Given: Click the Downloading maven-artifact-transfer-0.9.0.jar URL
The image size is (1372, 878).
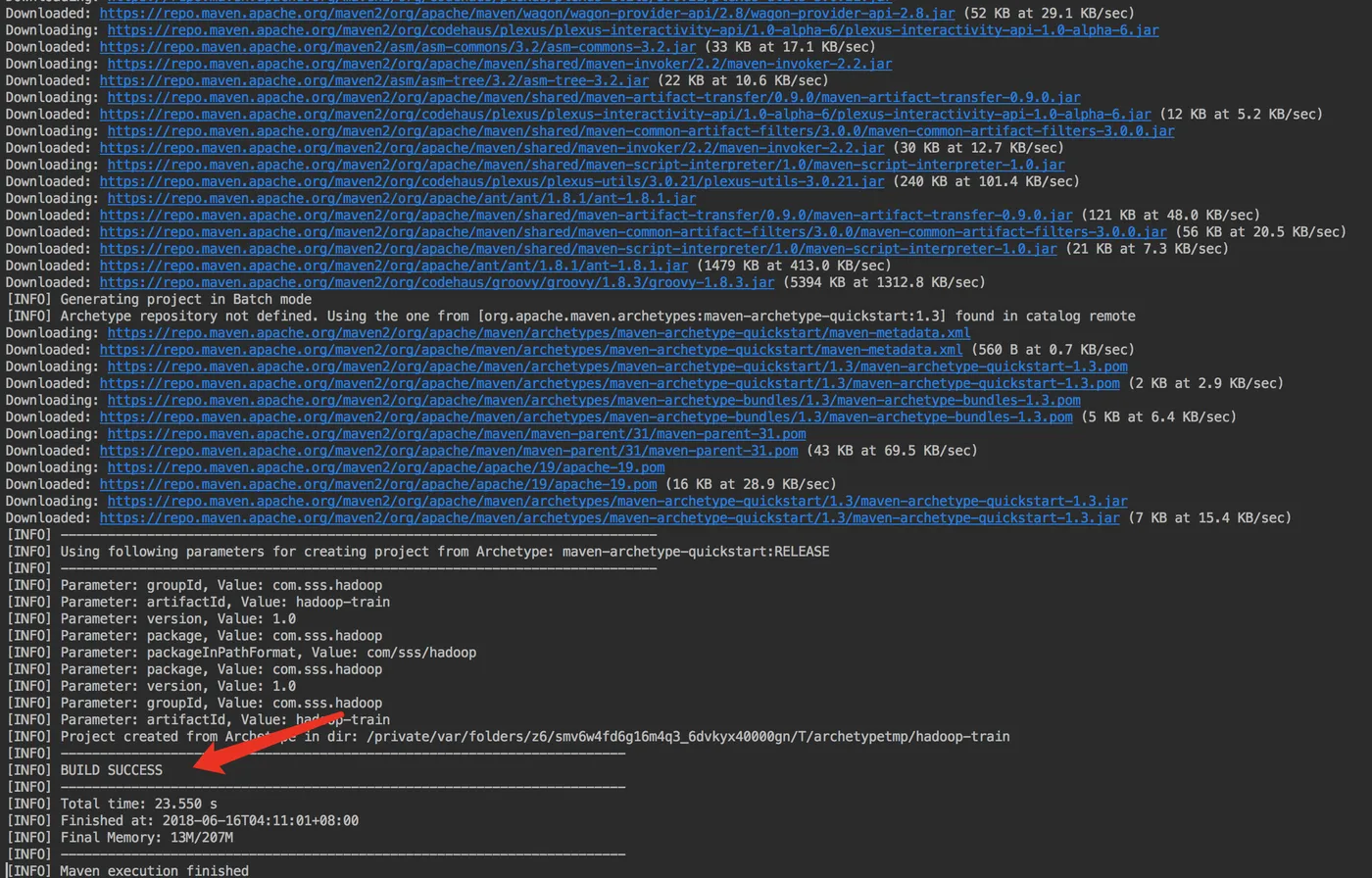Looking at the screenshot, I should point(594,97).
